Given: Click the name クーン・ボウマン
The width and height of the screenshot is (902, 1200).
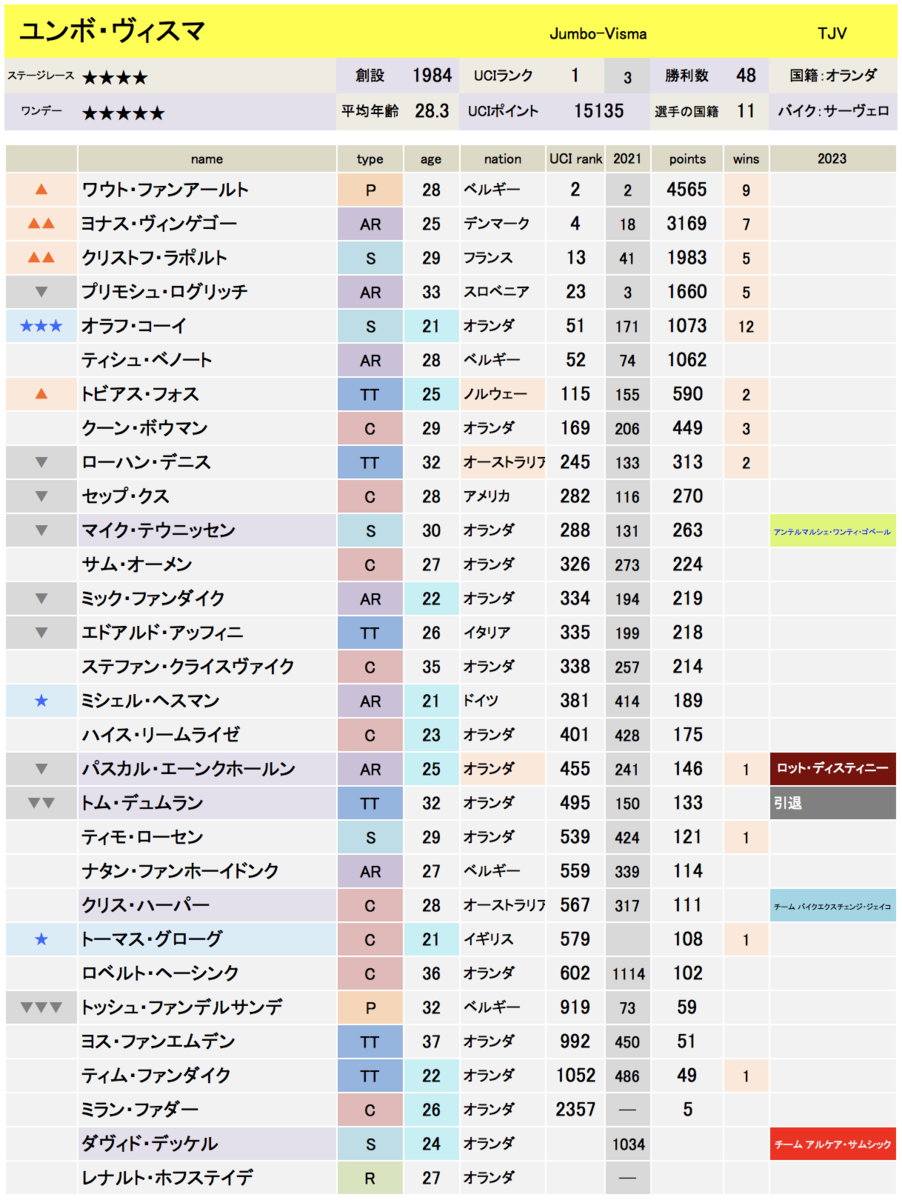Looking at the screenshot, I should click(145, 428).
